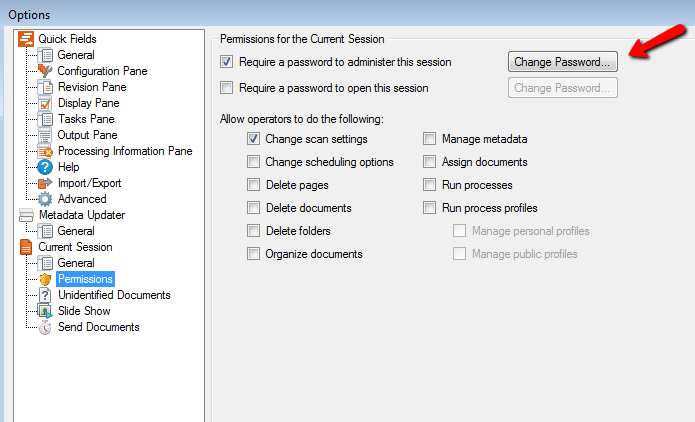The width and height of the screenshot is (695, 422).
Task: Disable the Change scan settings checkbox
Action: [x=254, y=139]
